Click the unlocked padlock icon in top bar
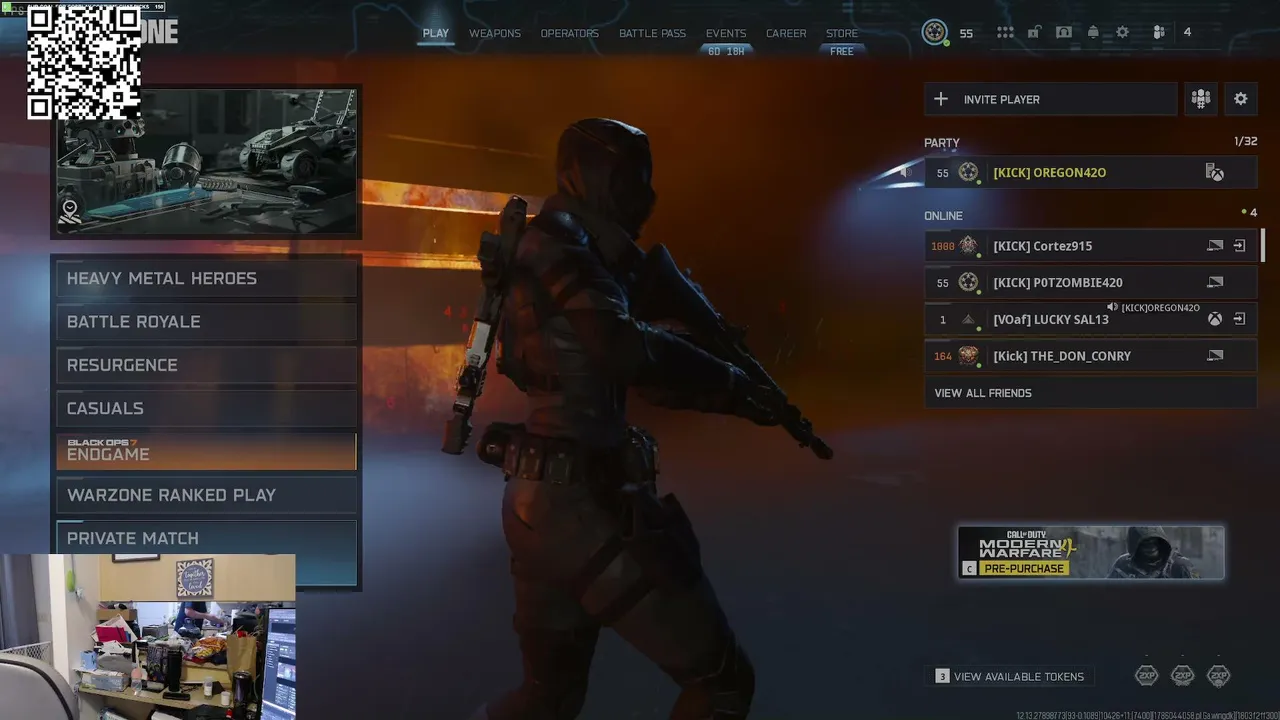Image resolution: width=1280 pixels, height=720 pixels. pyautogui.click(x=1034, y=32)
